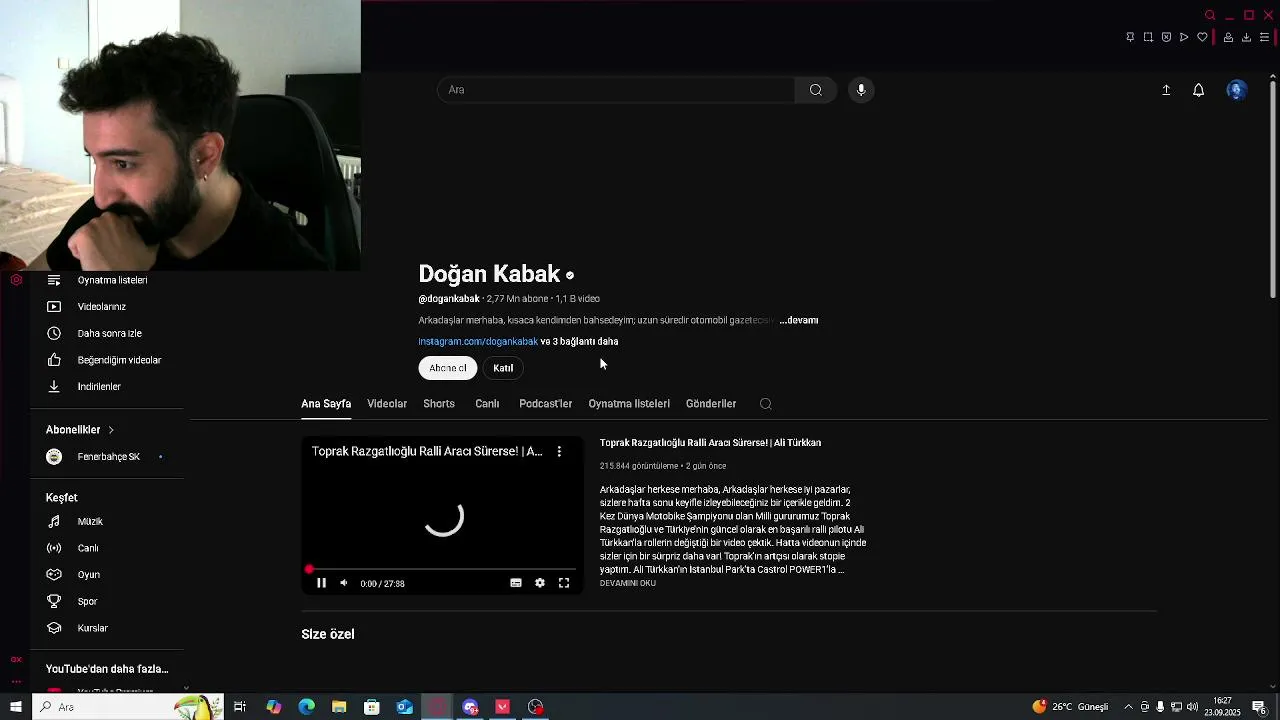1280x720 pixels.
Task: Open the browser downloads icon
Action: pos(1246,37)
